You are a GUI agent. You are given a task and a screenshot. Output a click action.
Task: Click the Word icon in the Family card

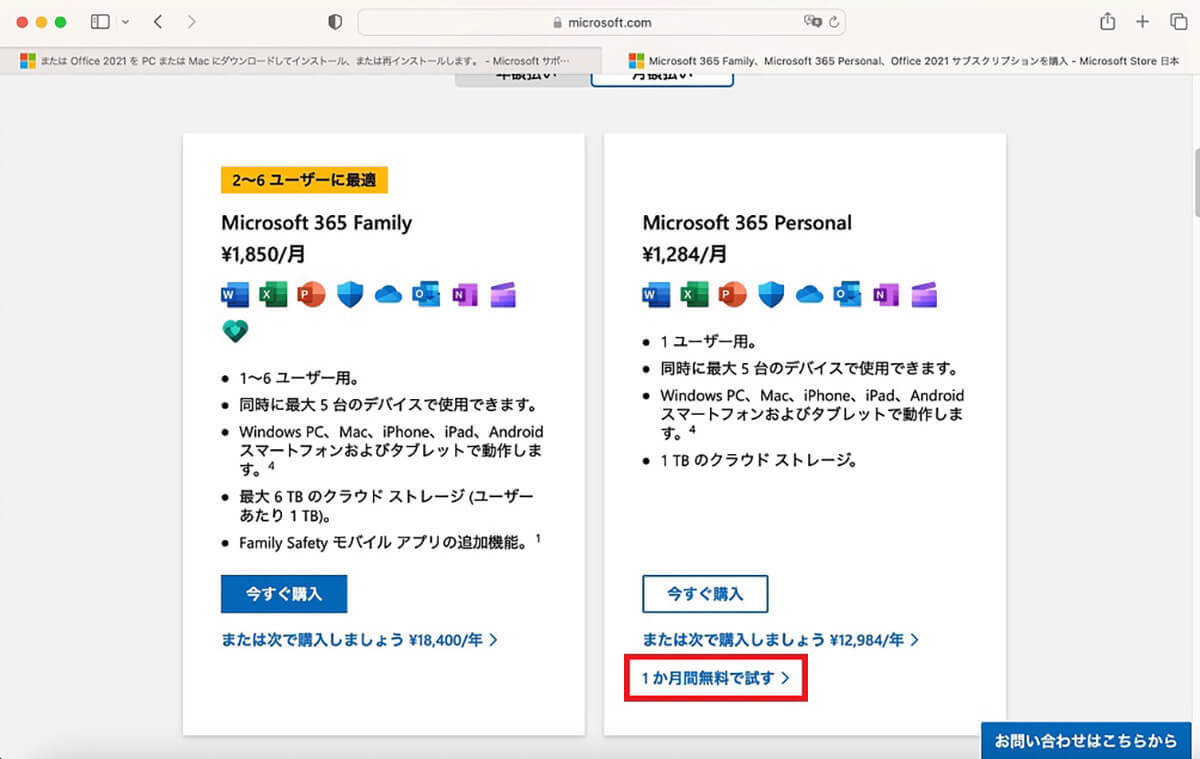pyautogui.click(x=235, y=294)
